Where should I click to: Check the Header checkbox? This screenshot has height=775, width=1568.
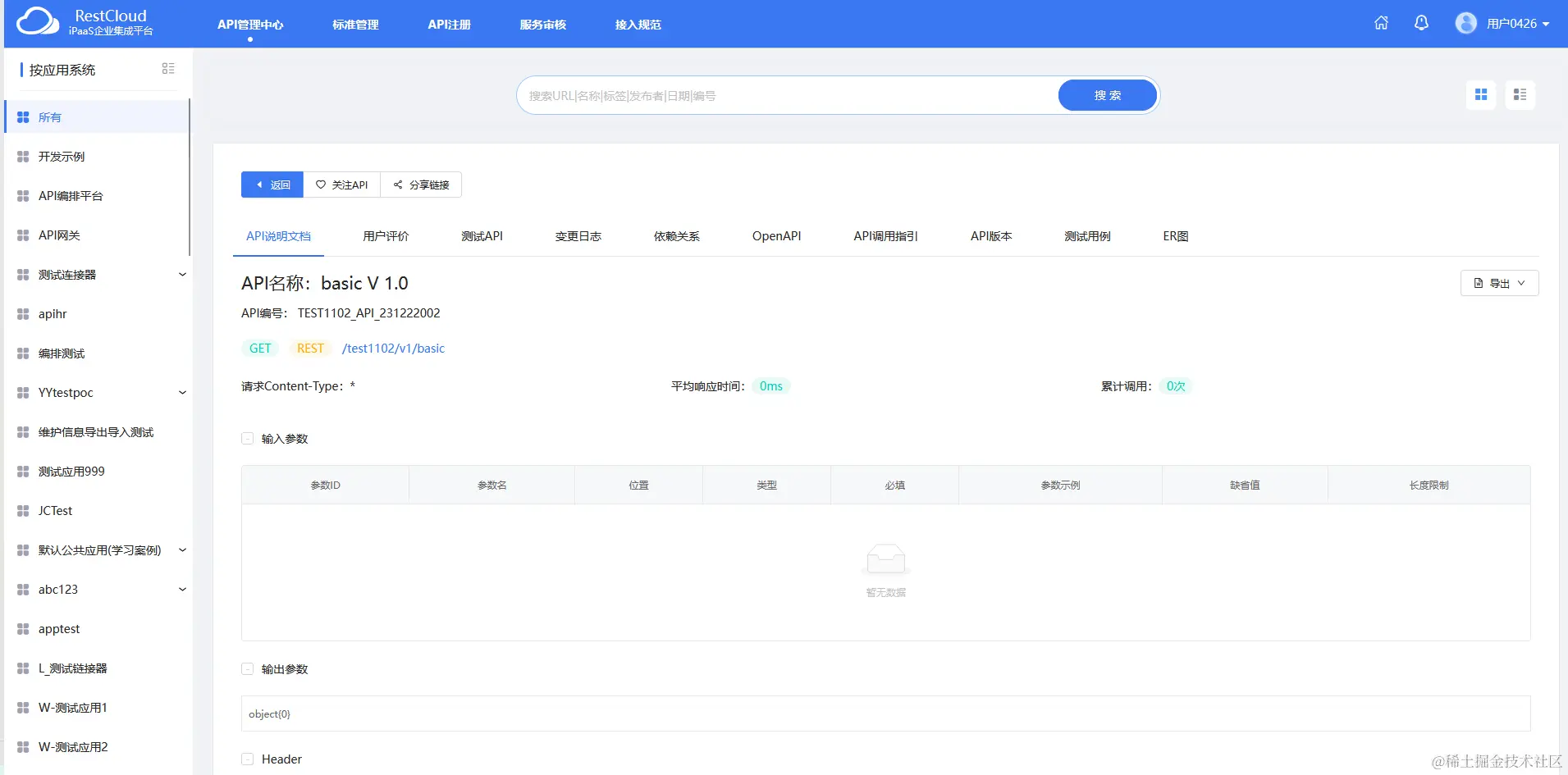point(248,759)
